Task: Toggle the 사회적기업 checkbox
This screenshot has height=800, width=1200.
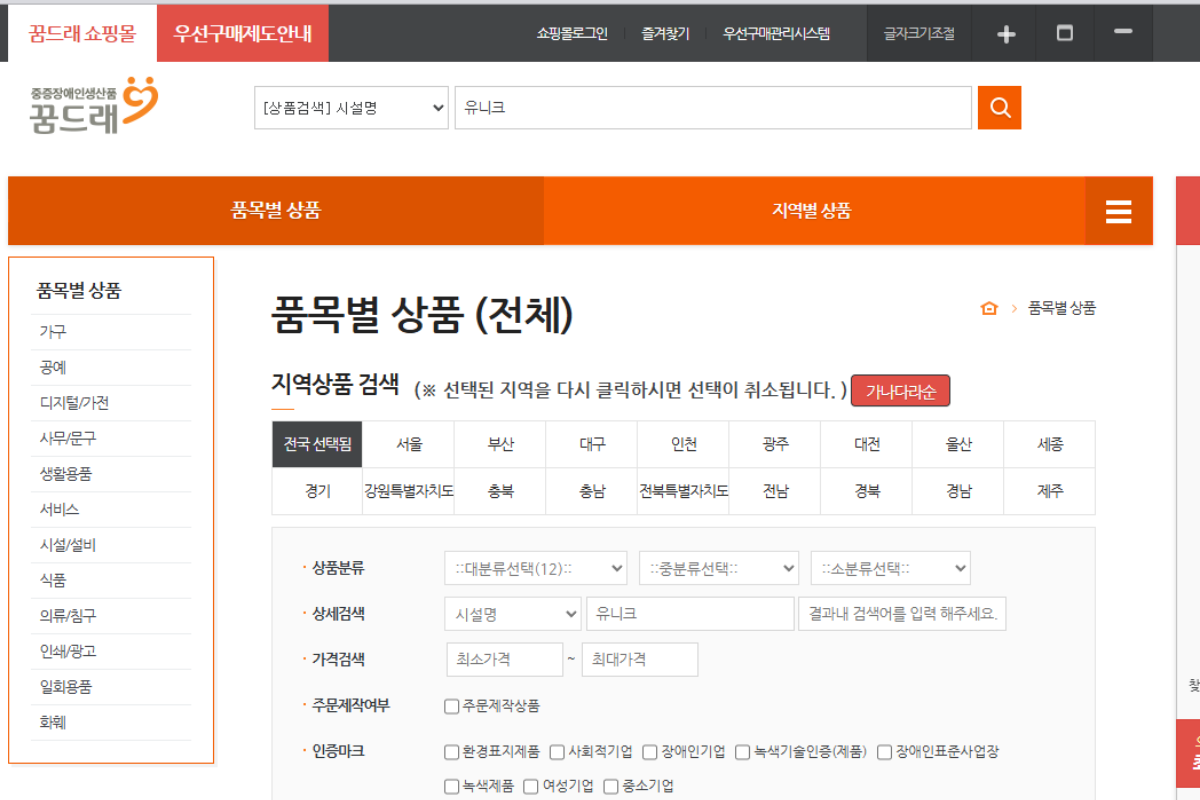Action: [x=558, y=752]
